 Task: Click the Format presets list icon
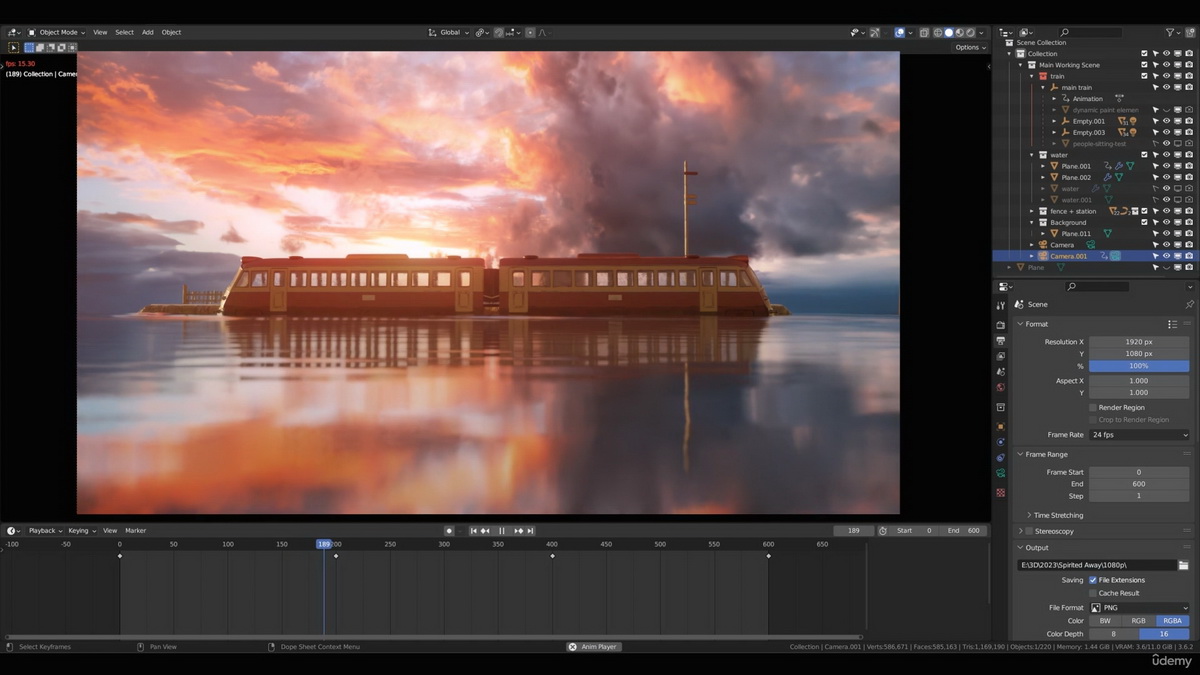[x=1172, y=324]
